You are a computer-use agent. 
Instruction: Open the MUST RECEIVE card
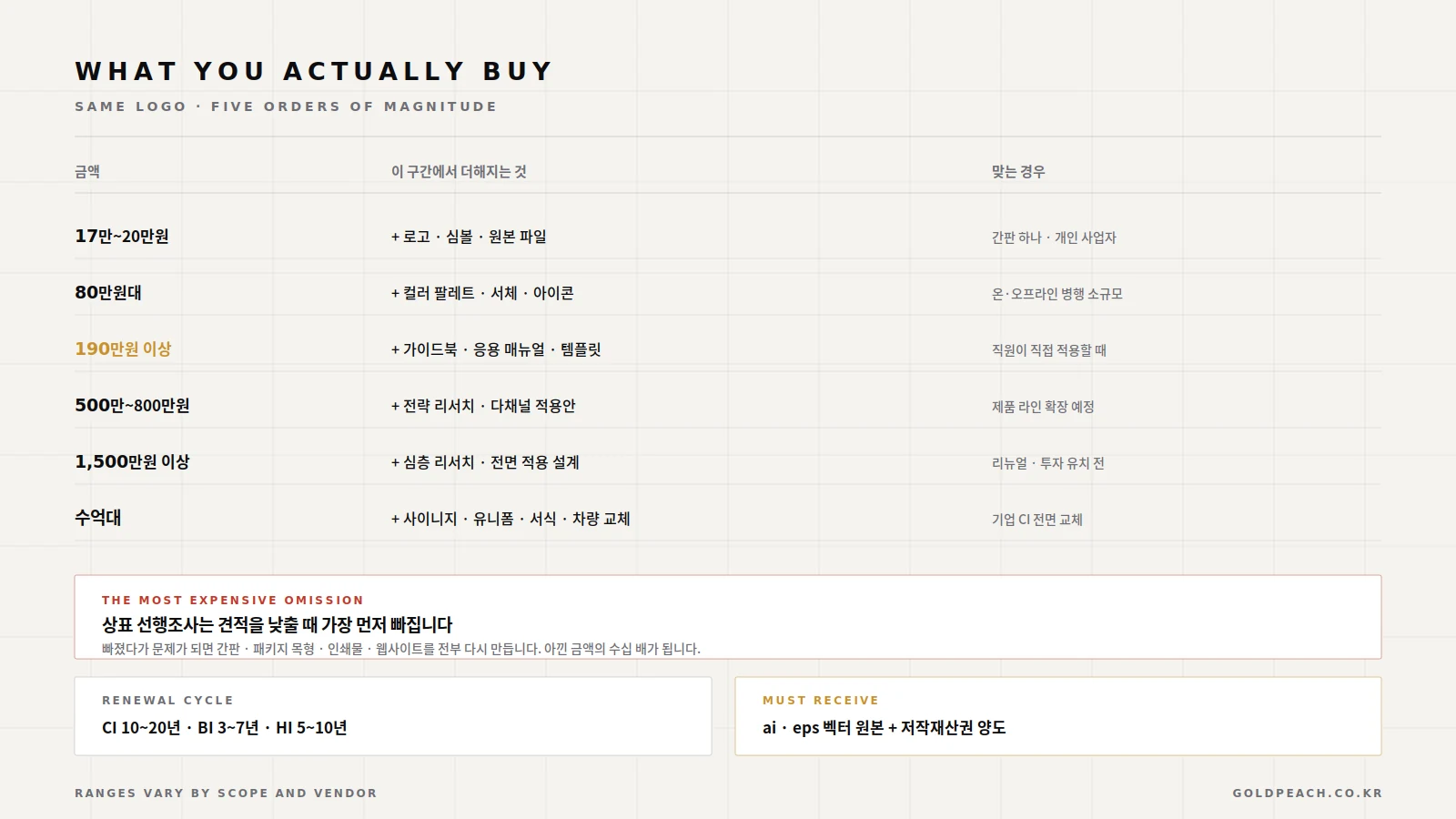(1058, 716)
